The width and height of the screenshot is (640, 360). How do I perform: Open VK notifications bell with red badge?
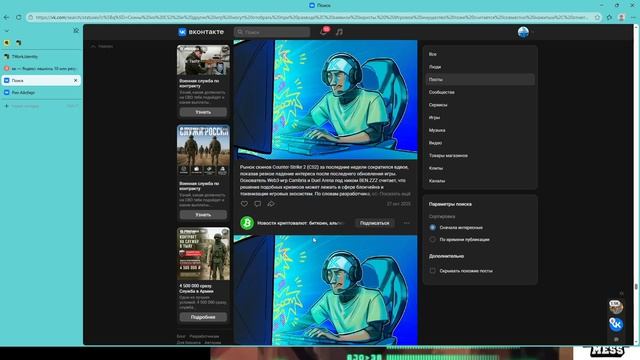click(324, 31)
